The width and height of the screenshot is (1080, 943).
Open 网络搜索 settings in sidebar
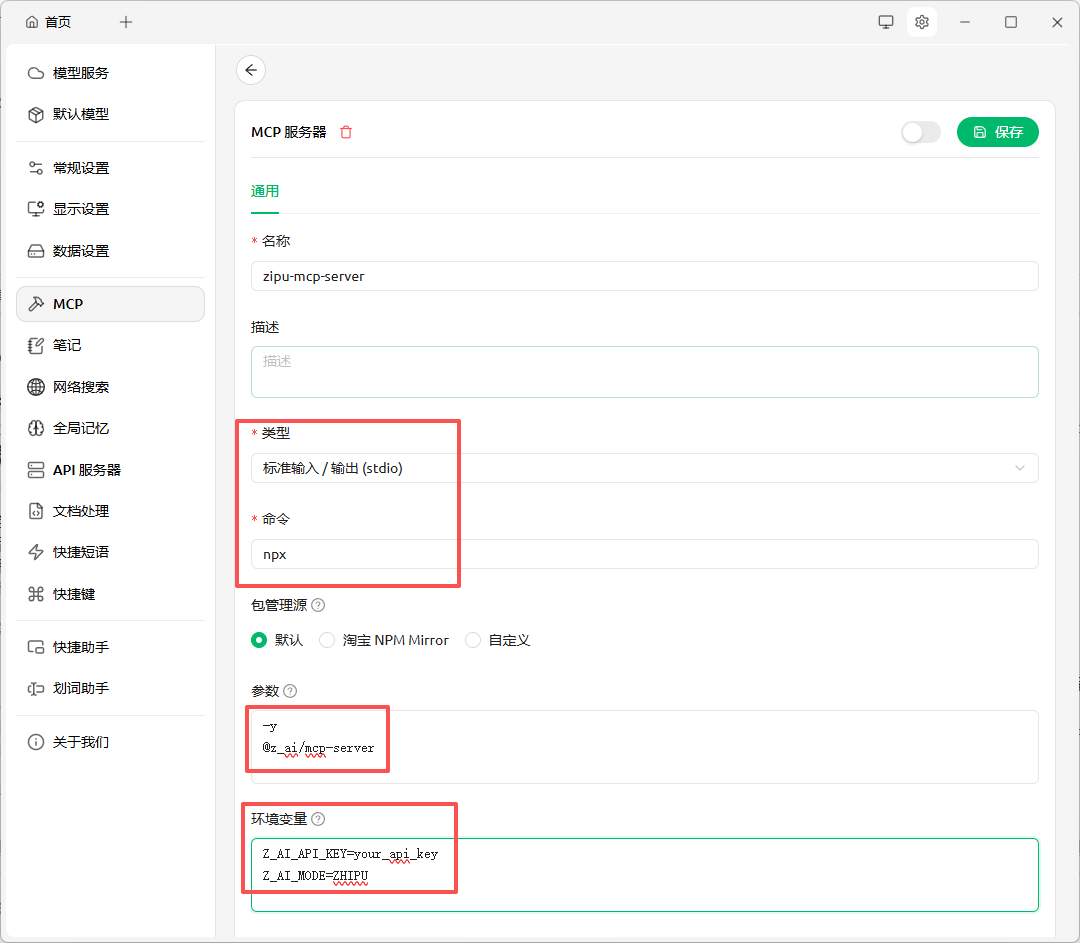click(x=80, y=387)
